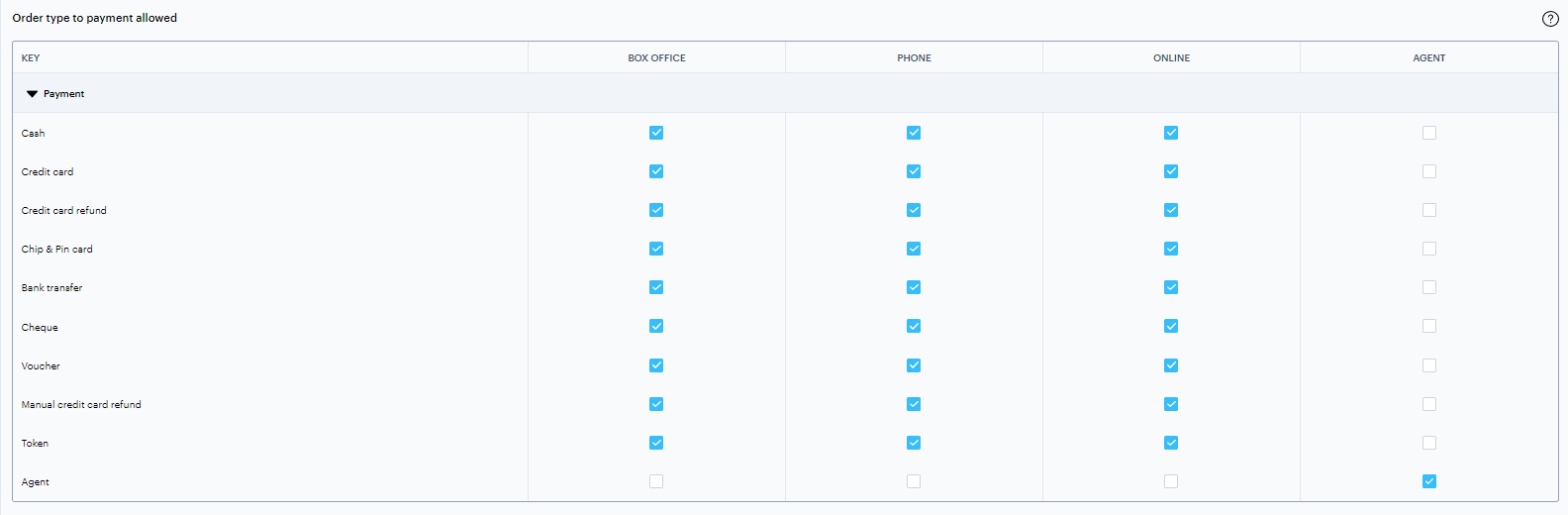Open the help question mark icon

pos(1550,19)
